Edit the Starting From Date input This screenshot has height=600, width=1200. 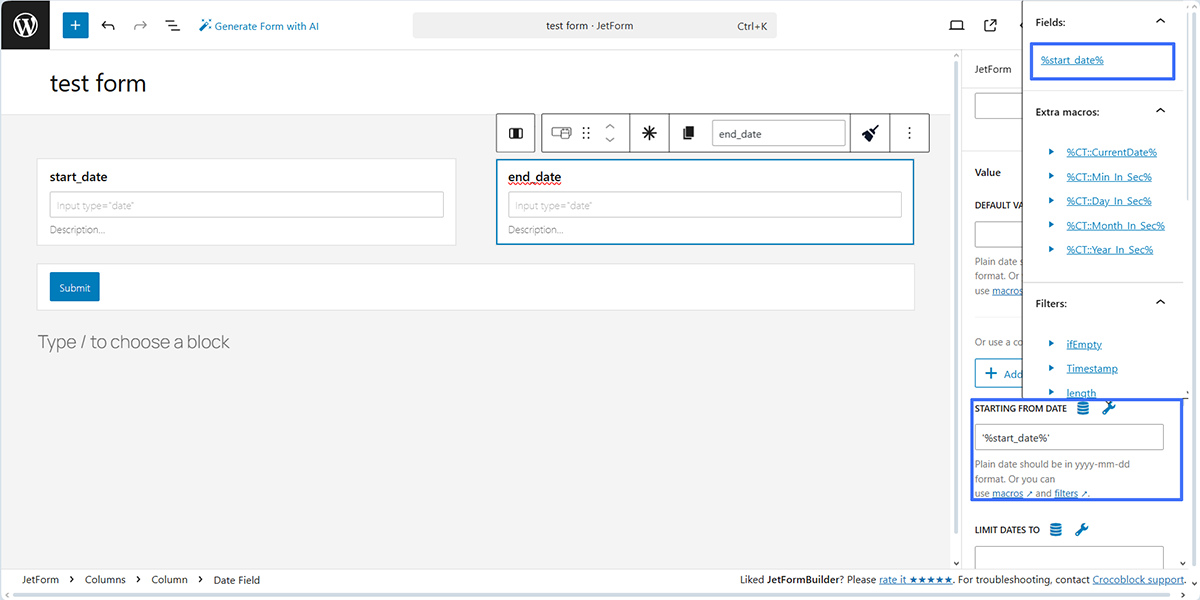tap(1069, 437)
